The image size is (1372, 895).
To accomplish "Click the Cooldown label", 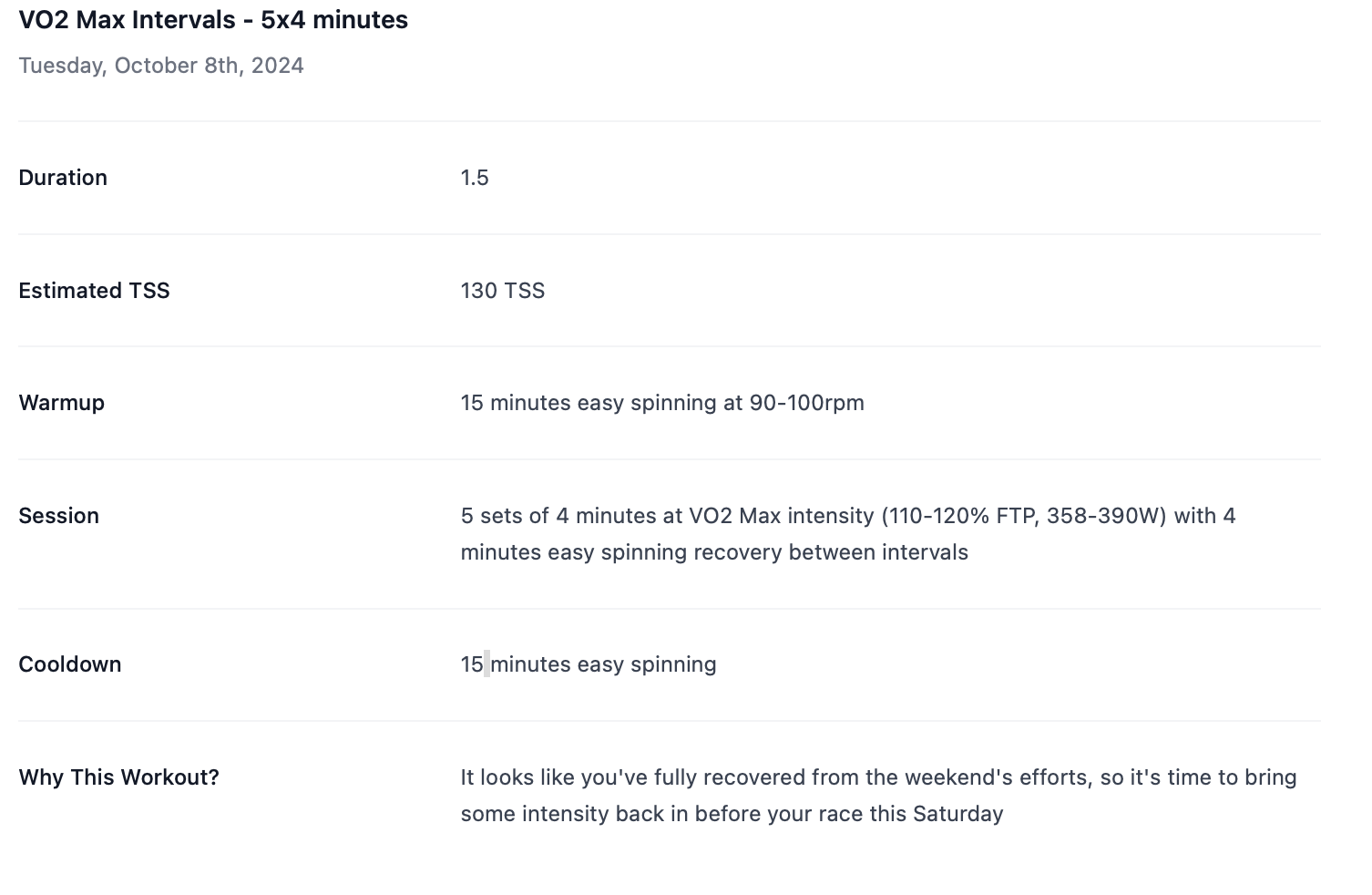I will tap(70, 664).
